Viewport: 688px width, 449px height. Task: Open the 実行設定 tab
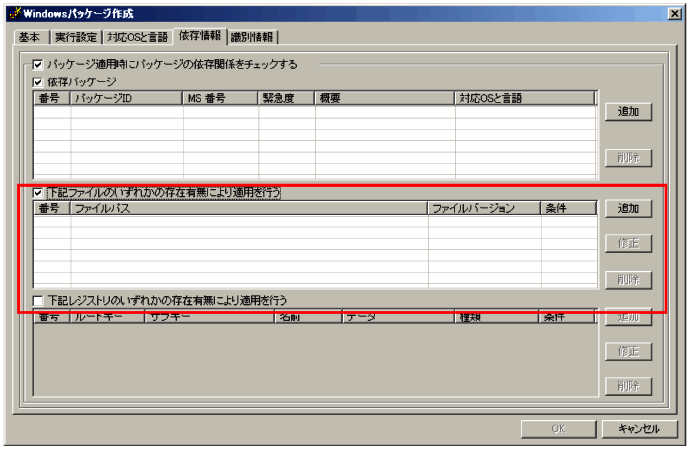coord(76,37)
